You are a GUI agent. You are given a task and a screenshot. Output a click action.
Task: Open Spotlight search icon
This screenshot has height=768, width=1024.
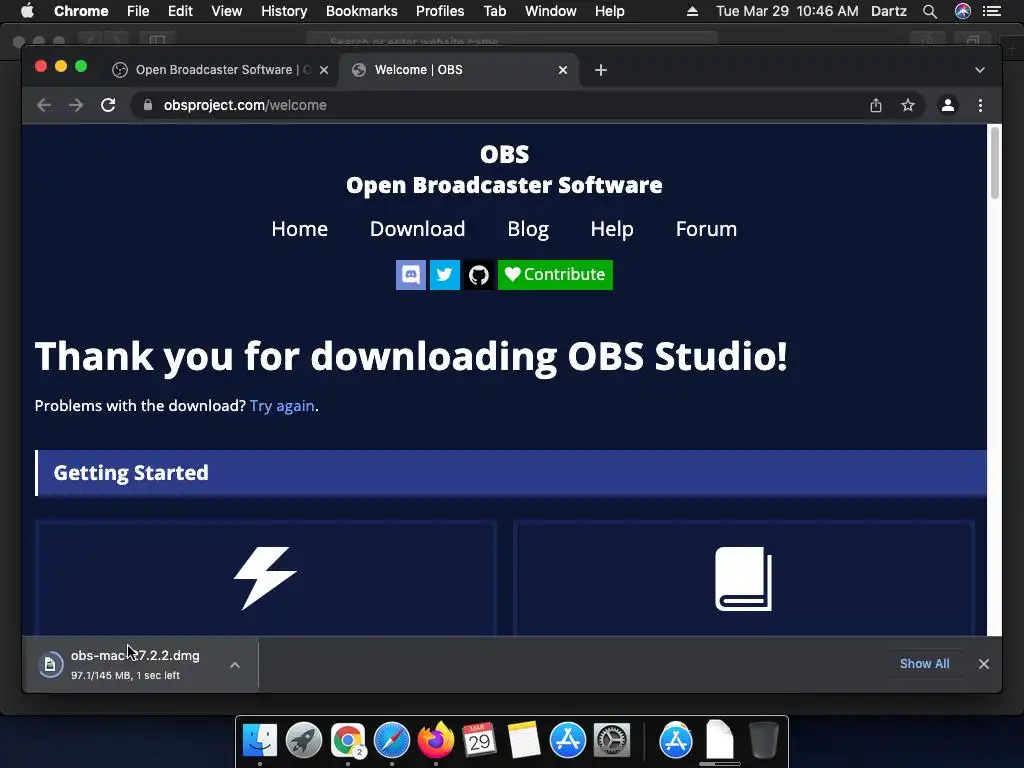click(930, 11)
